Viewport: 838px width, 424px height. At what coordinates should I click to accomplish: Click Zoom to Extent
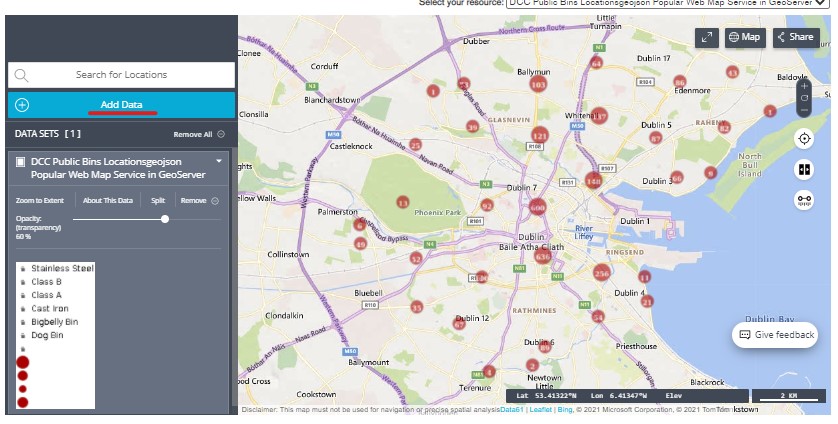pos(40,201)
